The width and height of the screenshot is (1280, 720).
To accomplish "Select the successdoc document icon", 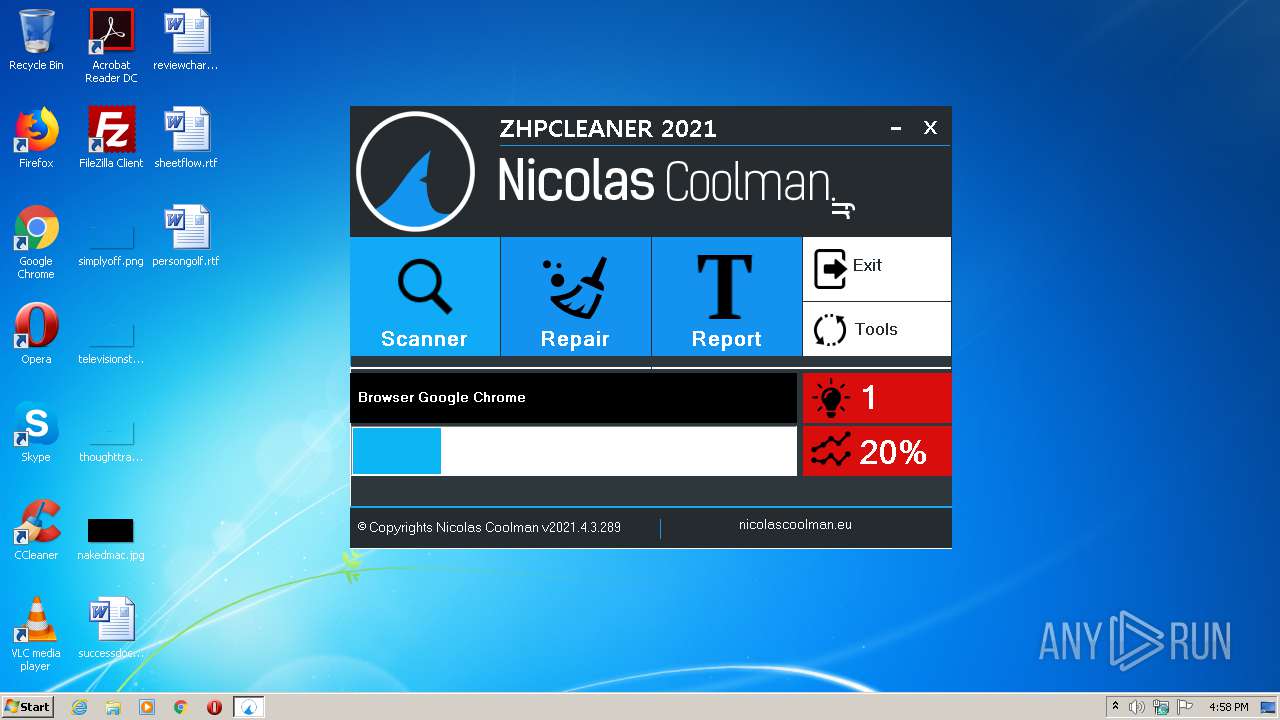I will pyautogui.click(x=111, y=628).
